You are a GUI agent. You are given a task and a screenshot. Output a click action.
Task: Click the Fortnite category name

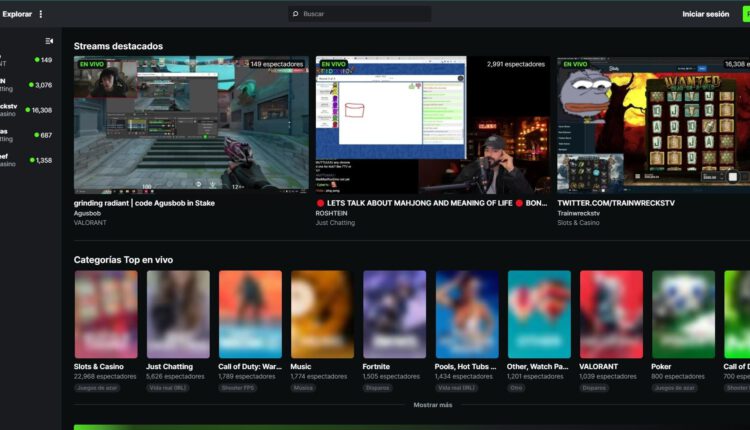tap(376, 367)
